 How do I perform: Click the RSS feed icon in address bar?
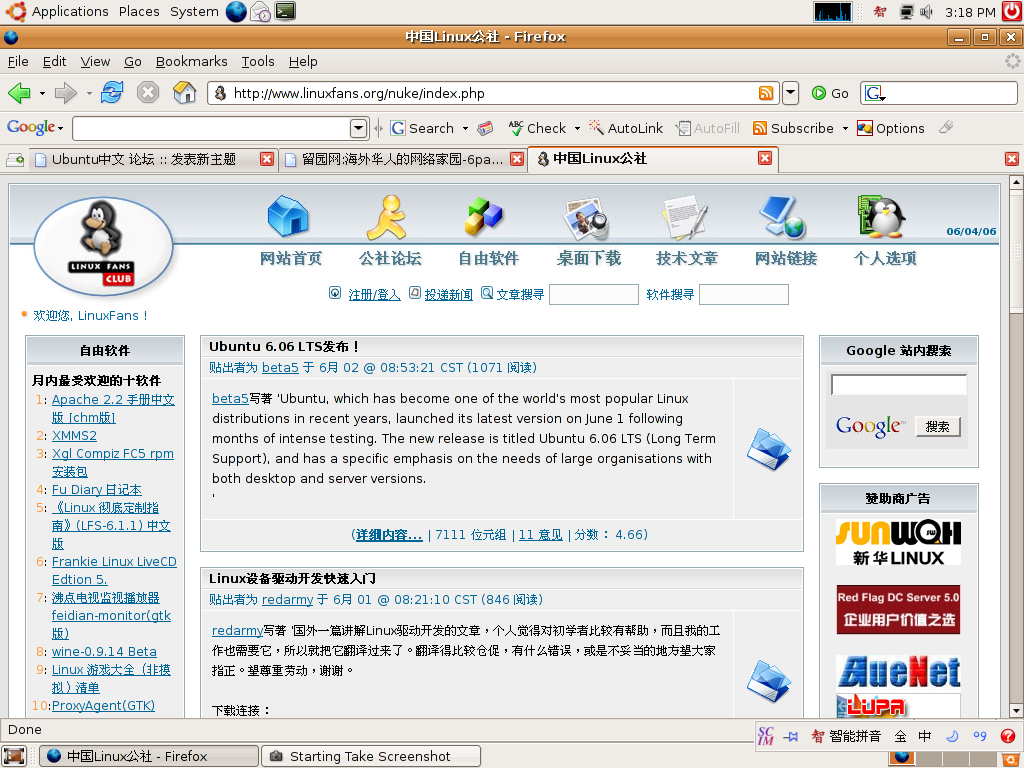tap(766, 93)
